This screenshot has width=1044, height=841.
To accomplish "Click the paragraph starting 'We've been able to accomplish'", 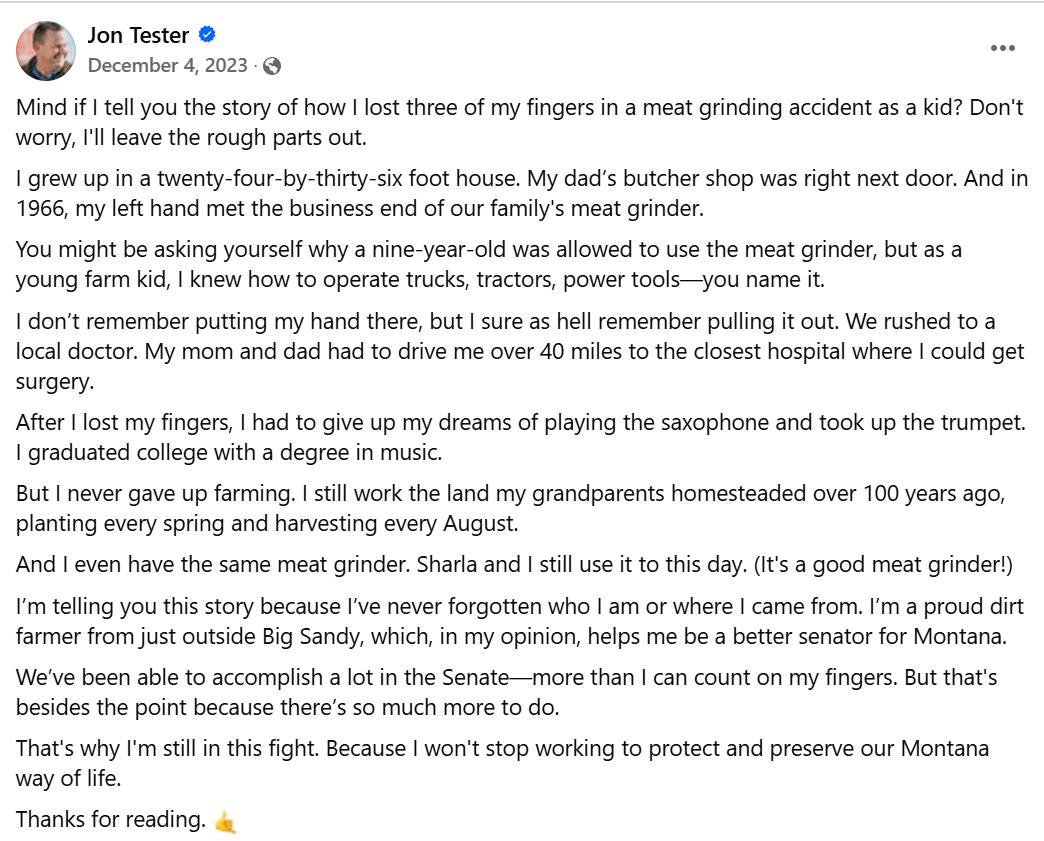I will point(507,693).
